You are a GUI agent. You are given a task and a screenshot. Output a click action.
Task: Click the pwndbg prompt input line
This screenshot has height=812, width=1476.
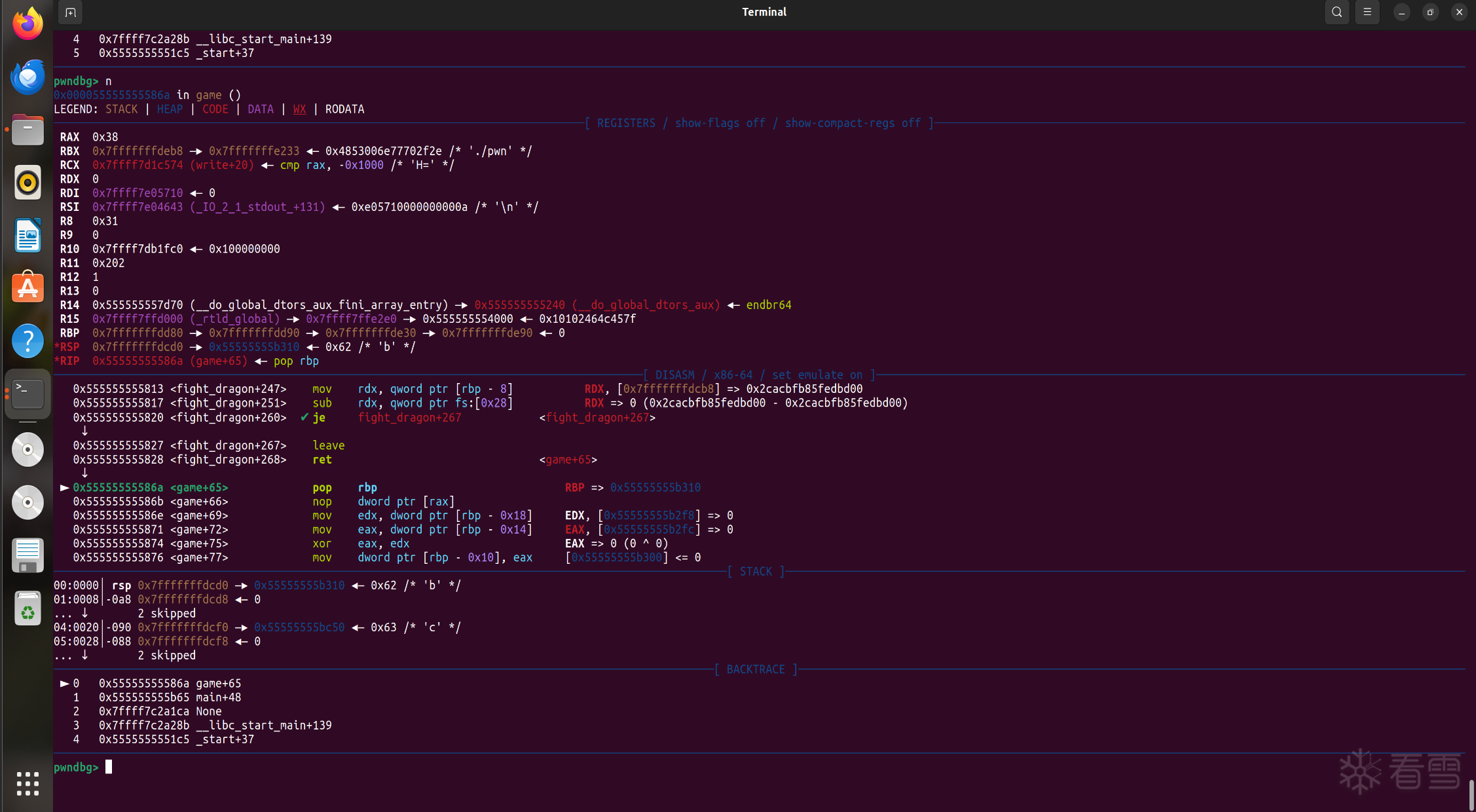click(x=109, y=767)
